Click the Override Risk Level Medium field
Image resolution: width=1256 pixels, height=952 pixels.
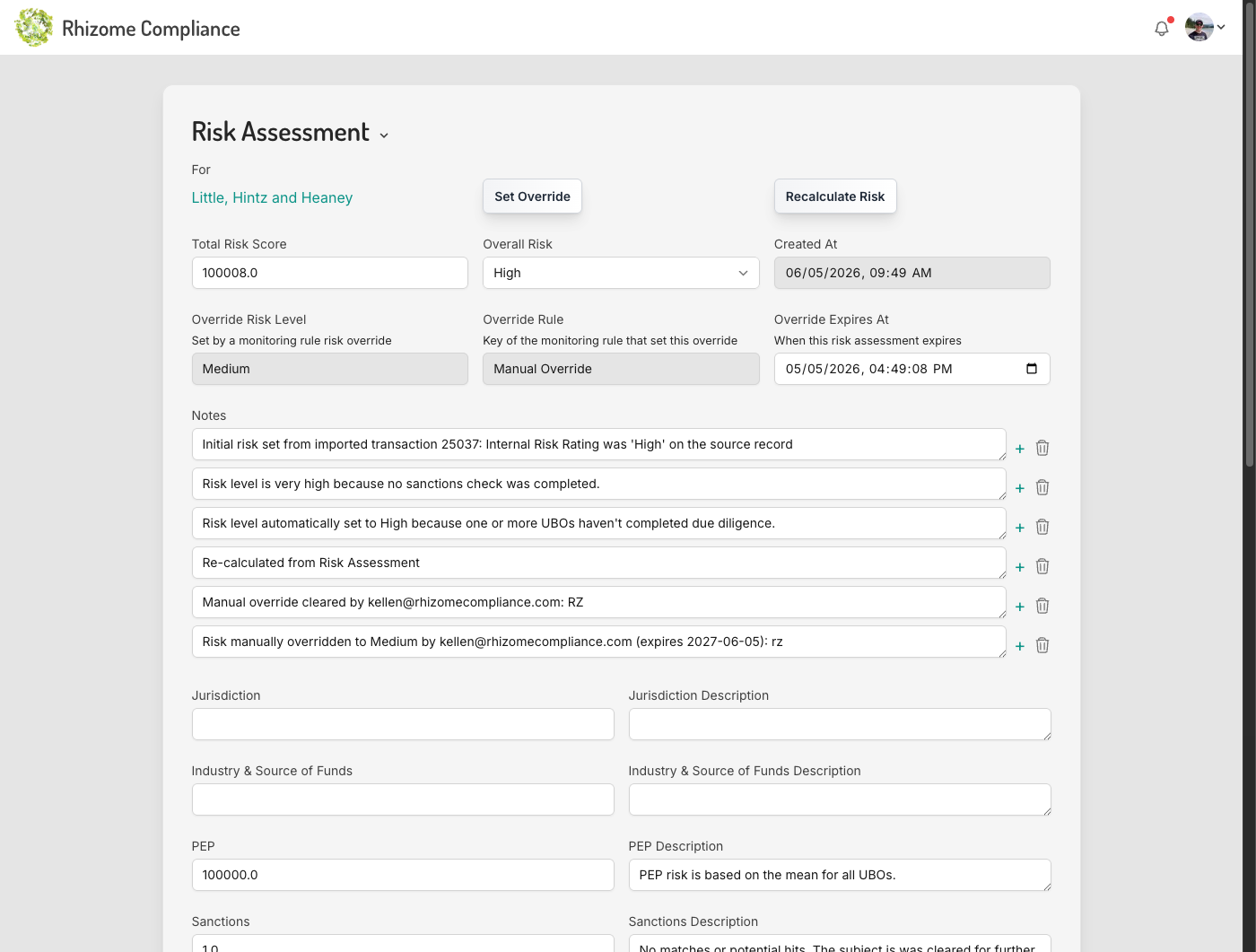pyautogui.click(x=329, y=369)
